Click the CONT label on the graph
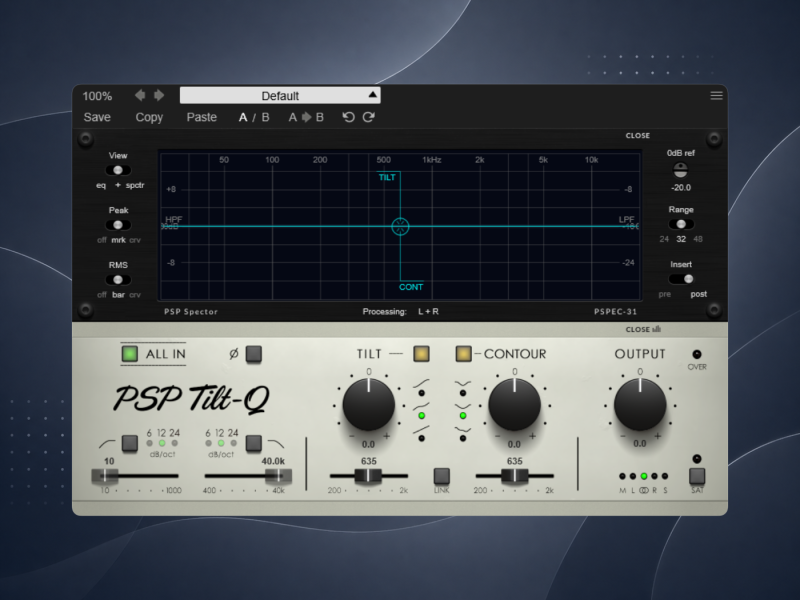 [411, 287]
